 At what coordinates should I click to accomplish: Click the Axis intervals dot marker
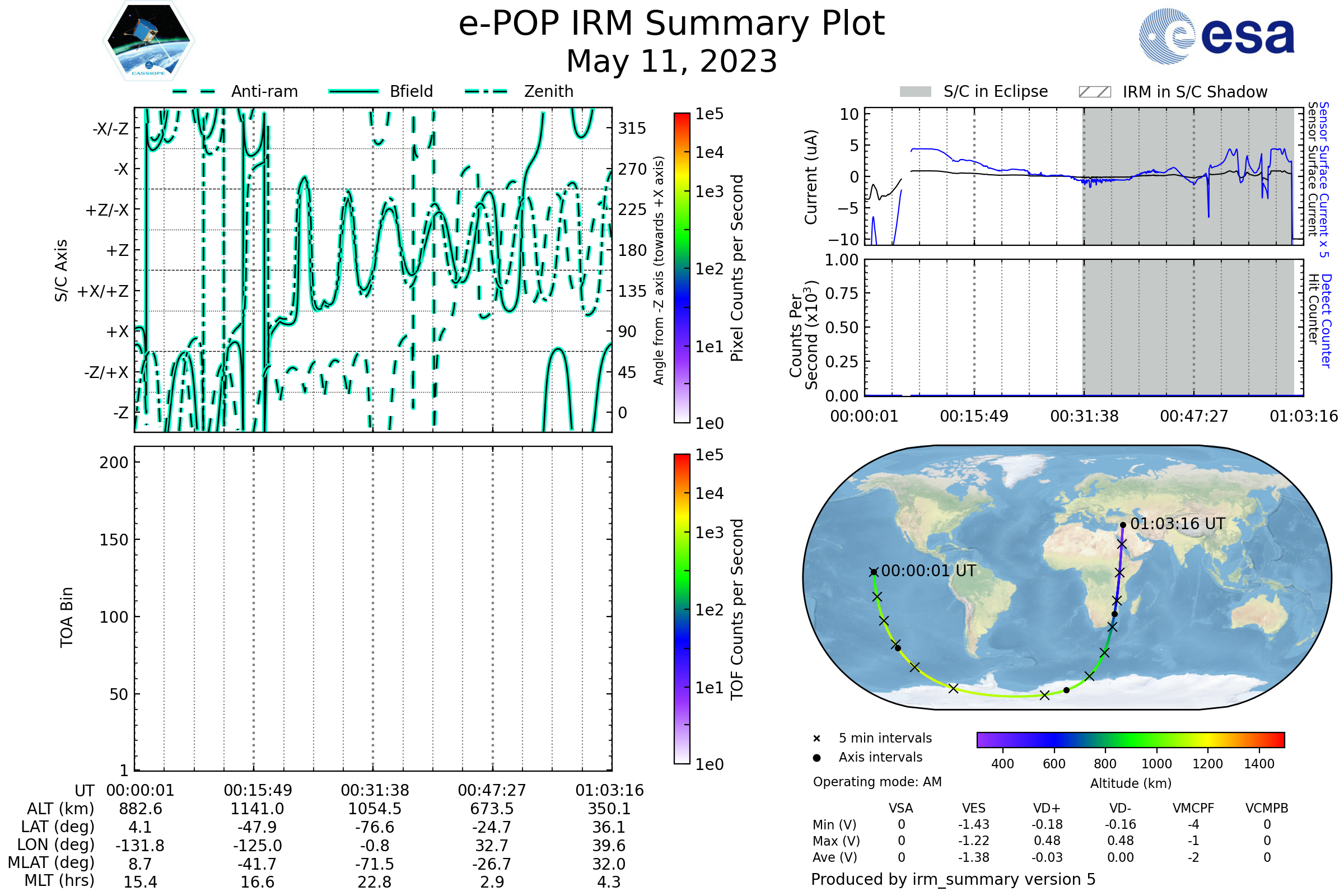tap(816, 758)
